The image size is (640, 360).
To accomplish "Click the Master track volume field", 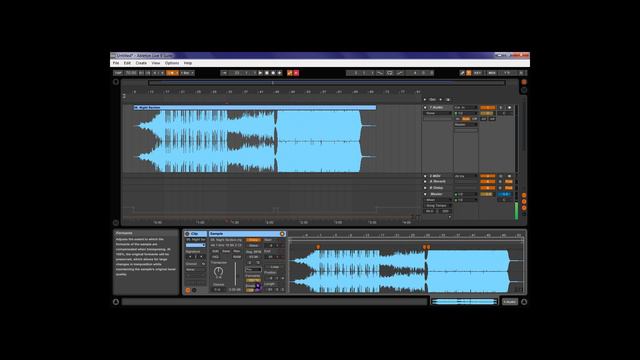I will [487, 194].
